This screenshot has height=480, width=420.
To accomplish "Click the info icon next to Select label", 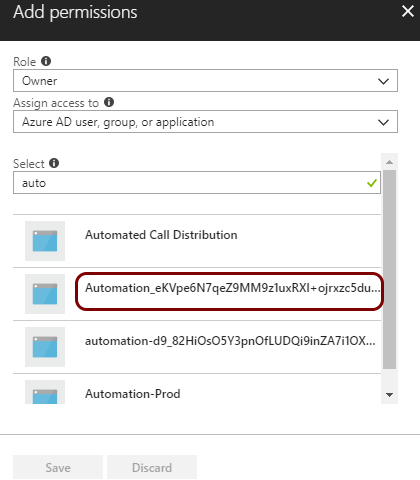I will click(54, 163).
